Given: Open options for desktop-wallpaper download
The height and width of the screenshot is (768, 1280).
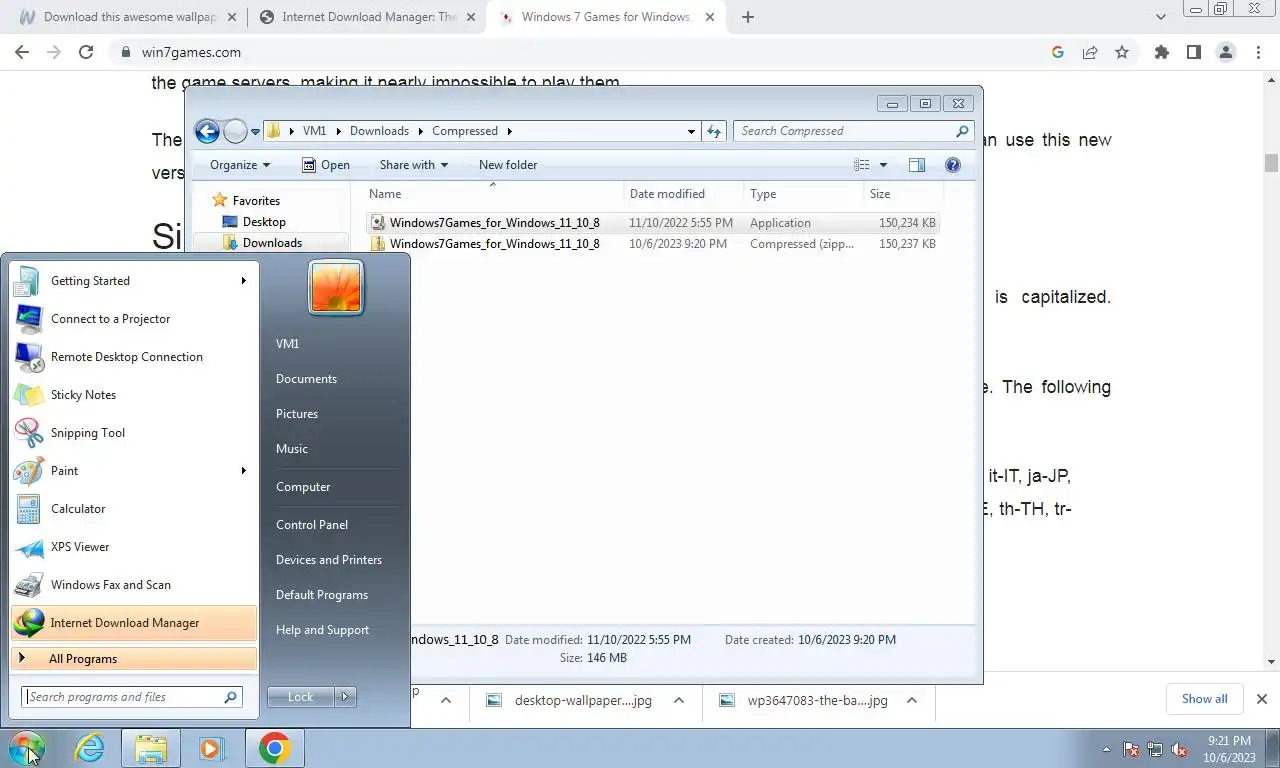Looking at the screenshot, I should pyautogui.click(x=679, y=700).
